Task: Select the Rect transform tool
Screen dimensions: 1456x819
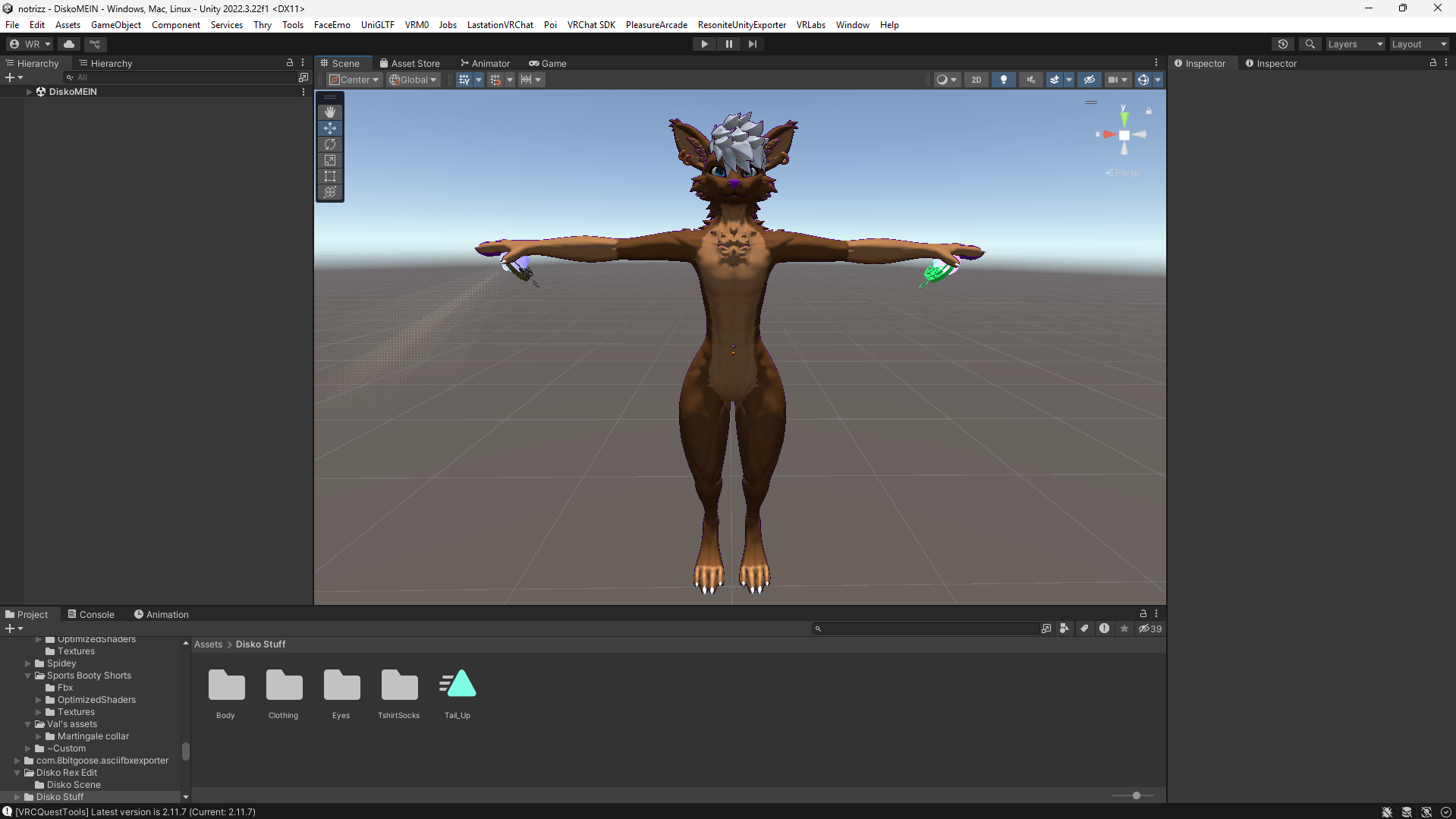Action: click(x=330, y=176)
